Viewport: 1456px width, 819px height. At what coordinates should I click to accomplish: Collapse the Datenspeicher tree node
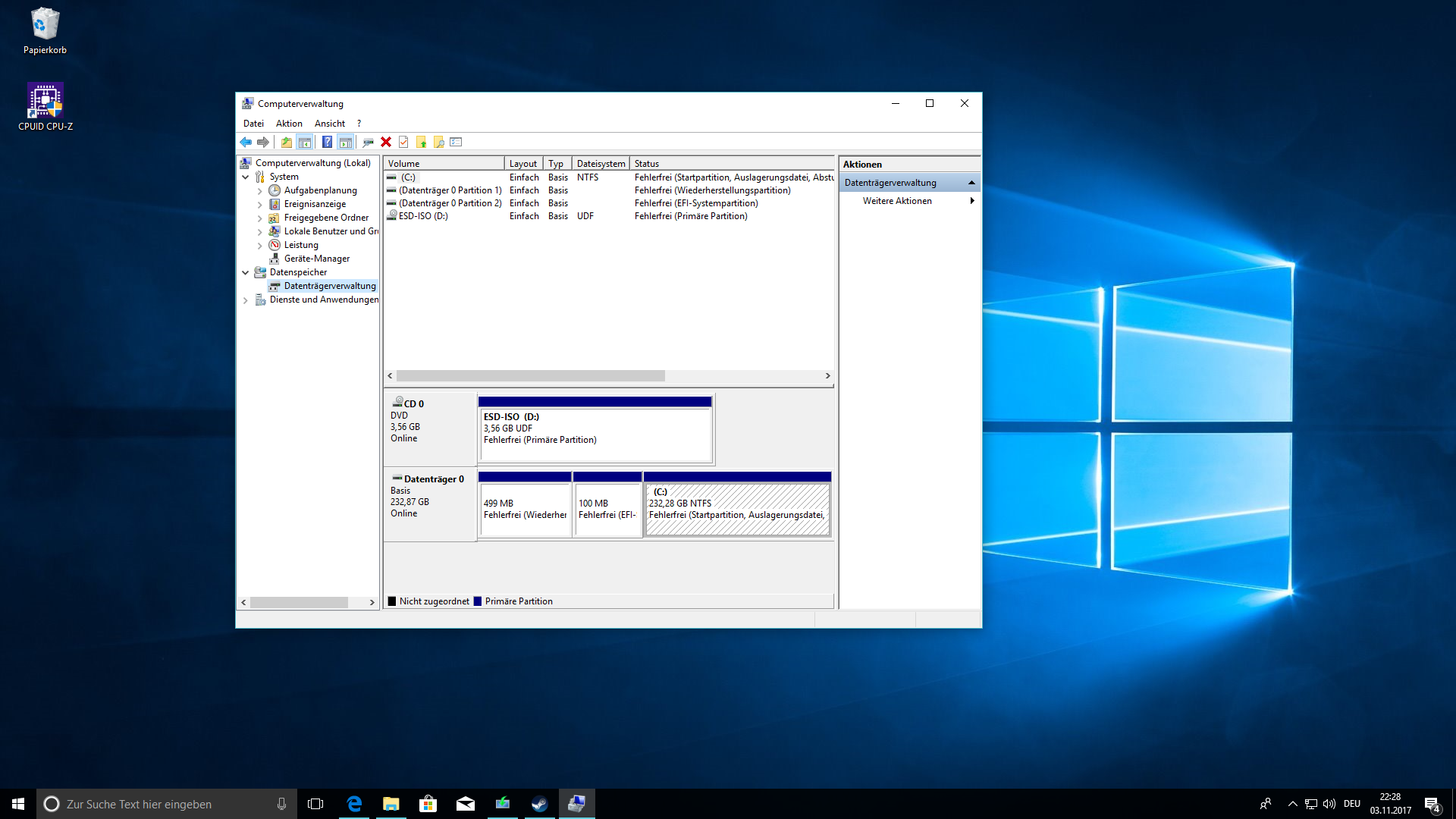[245, 272]
